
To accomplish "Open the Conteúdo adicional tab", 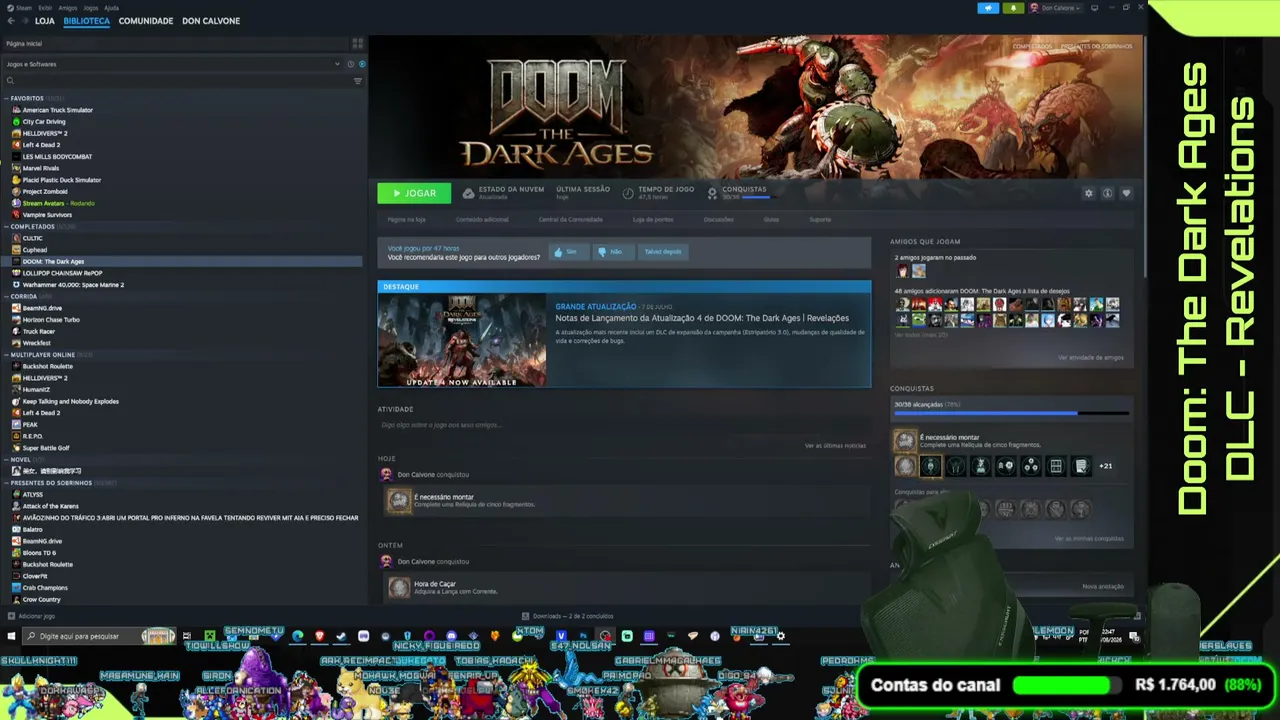I will [x=482, y=220].
